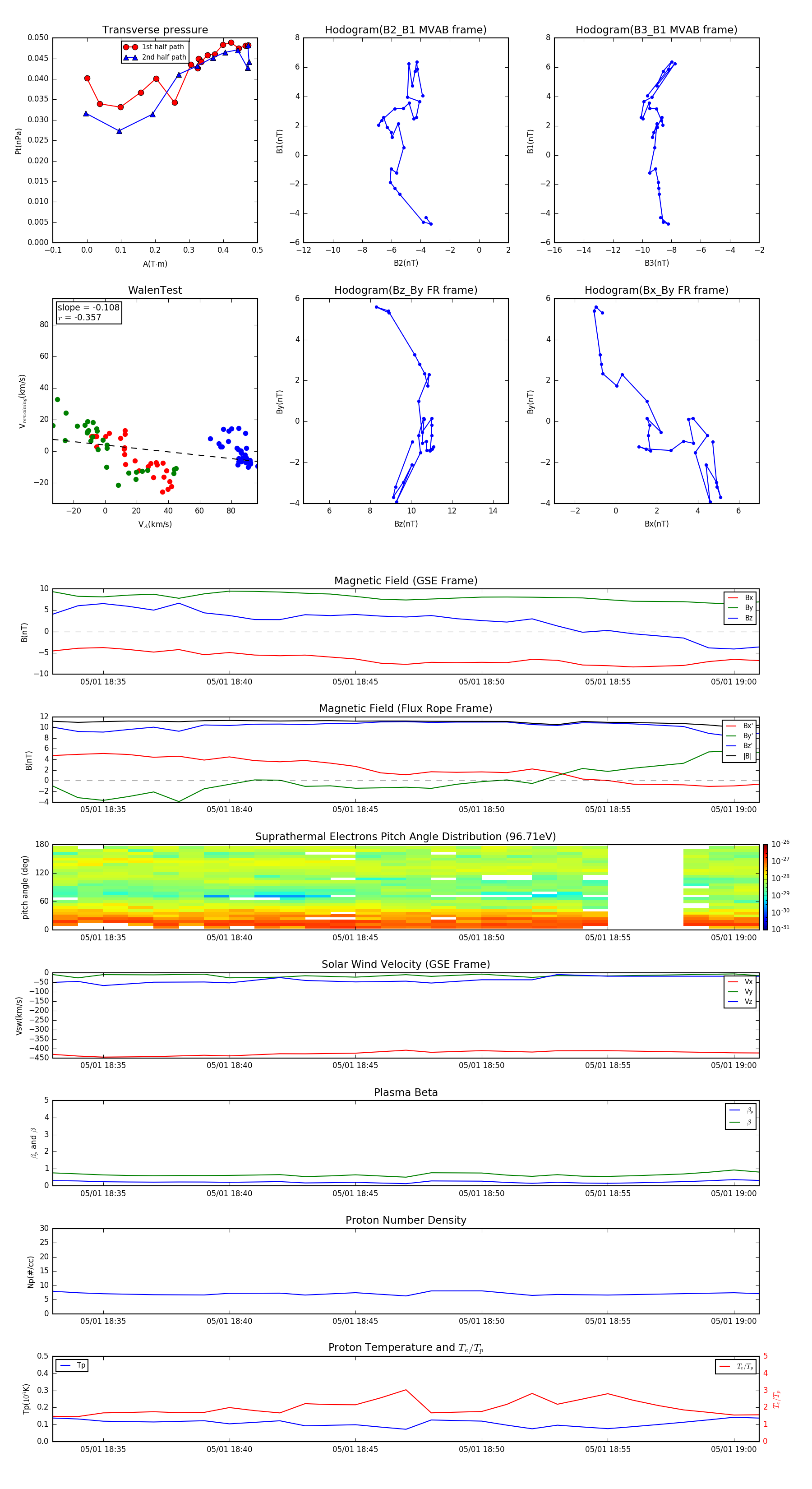Click the pitch angle color scale bar
This screenshot has width=812, height=1489.
click(765, 887)
